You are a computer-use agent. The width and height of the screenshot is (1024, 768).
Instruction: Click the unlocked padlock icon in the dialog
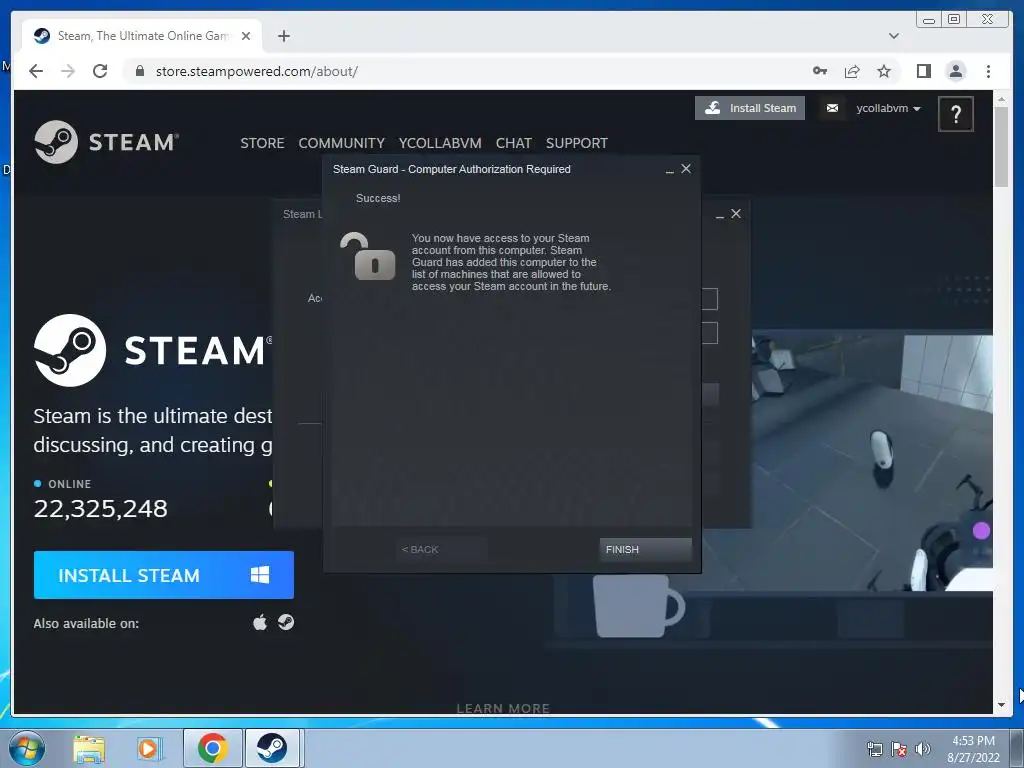click(368, 256)
